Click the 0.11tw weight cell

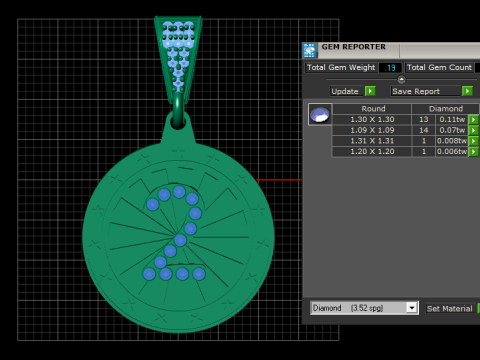(452, 119)
